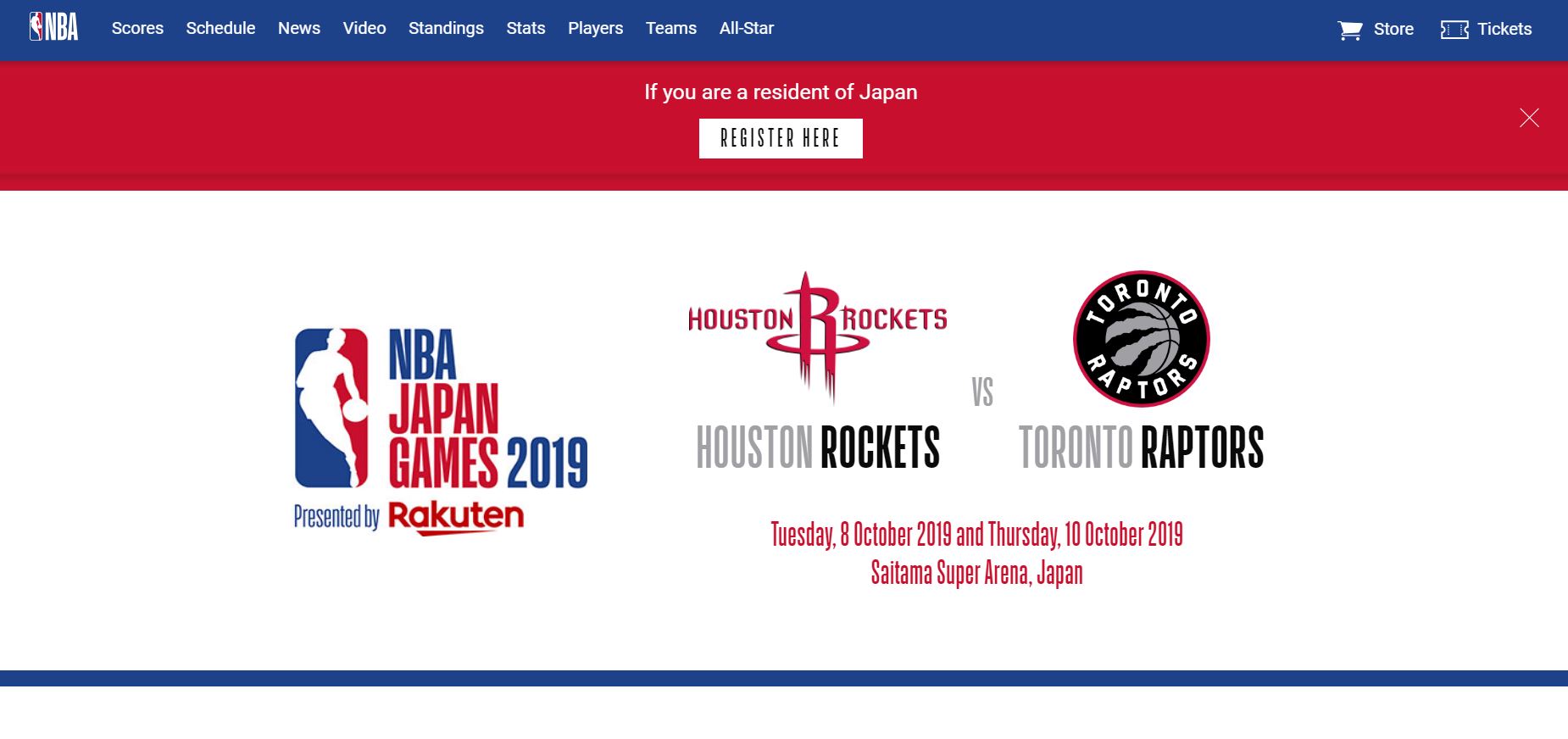Screen dimensions: 1568x739
Task: Click the Toronto Raptors team logo
Action: point(1141,339)
